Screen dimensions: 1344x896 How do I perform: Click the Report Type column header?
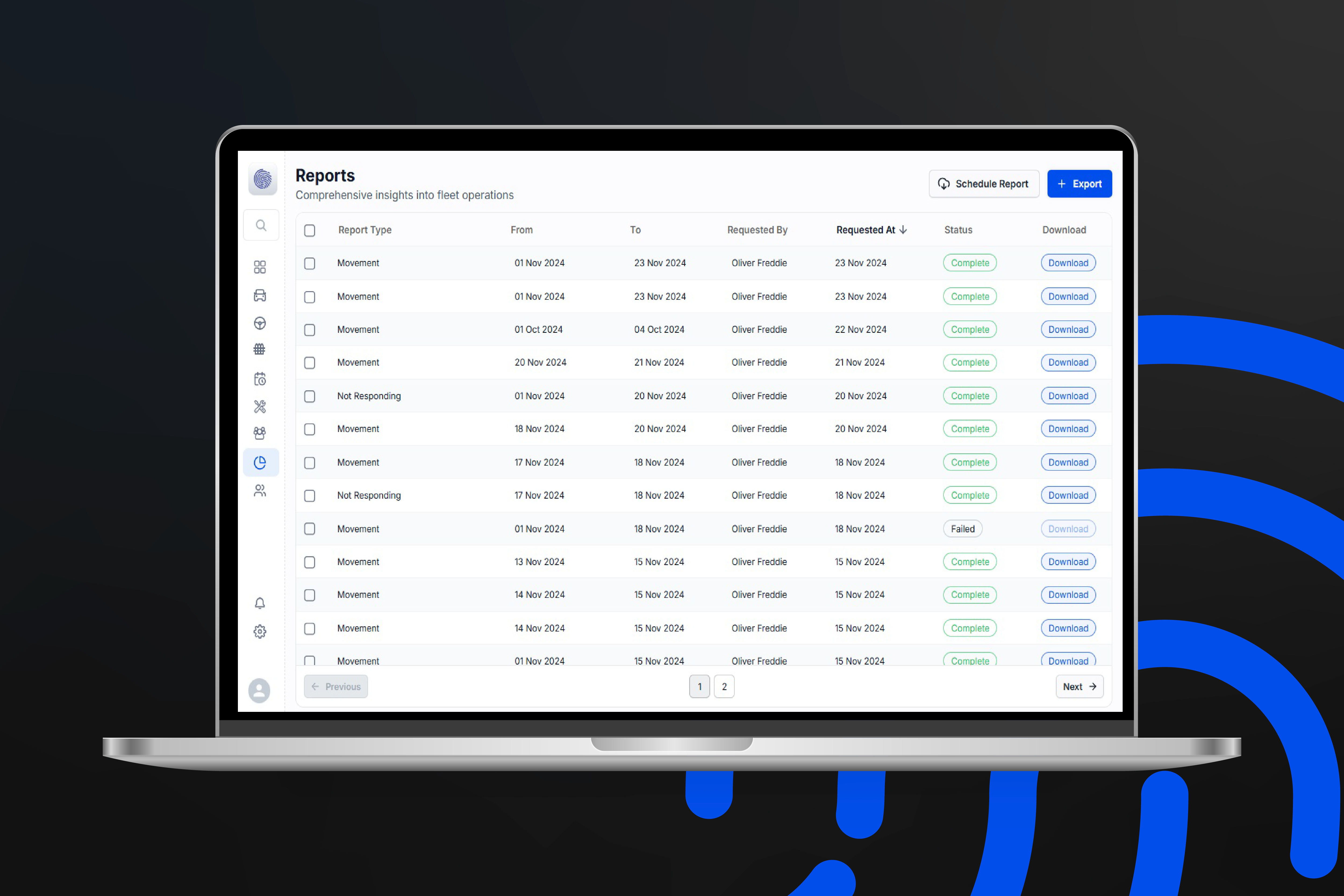tap(364, 230)
